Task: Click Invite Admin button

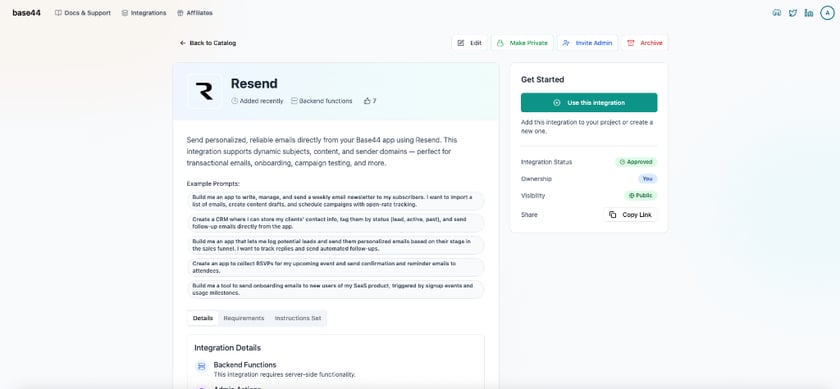Action: [x=588, y=43]
